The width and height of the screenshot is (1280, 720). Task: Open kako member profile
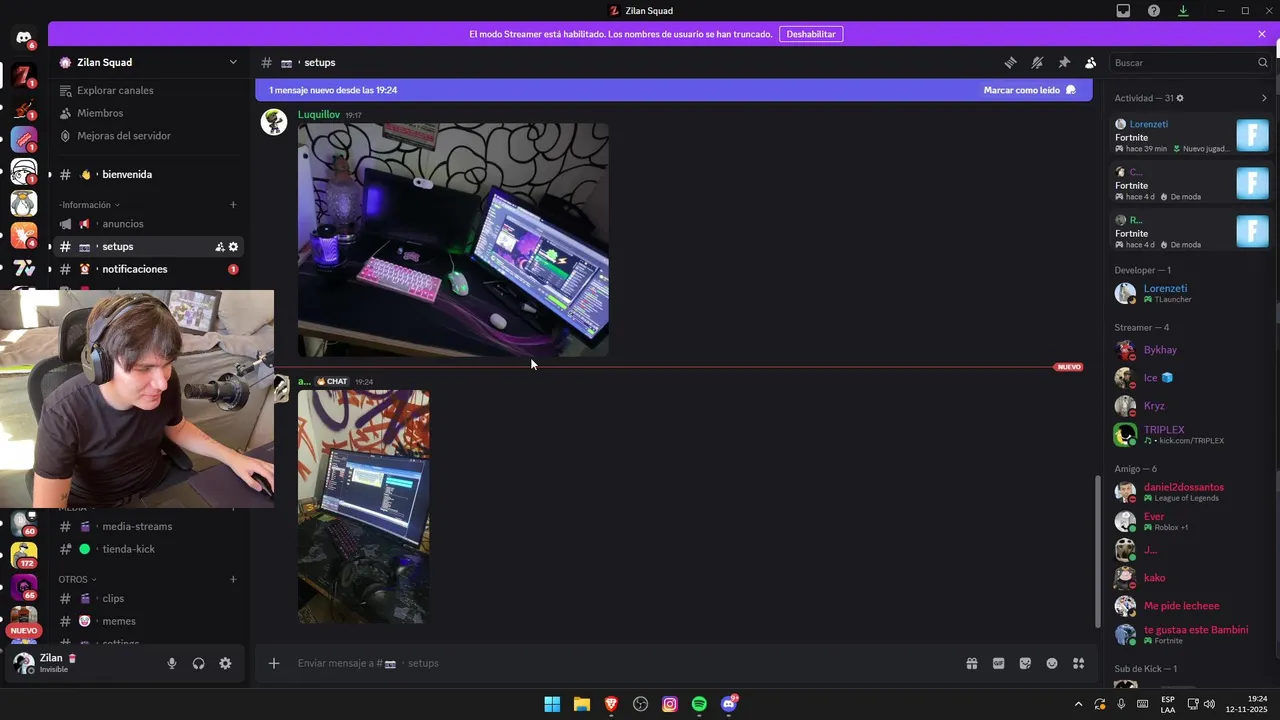pos(1190,578)
